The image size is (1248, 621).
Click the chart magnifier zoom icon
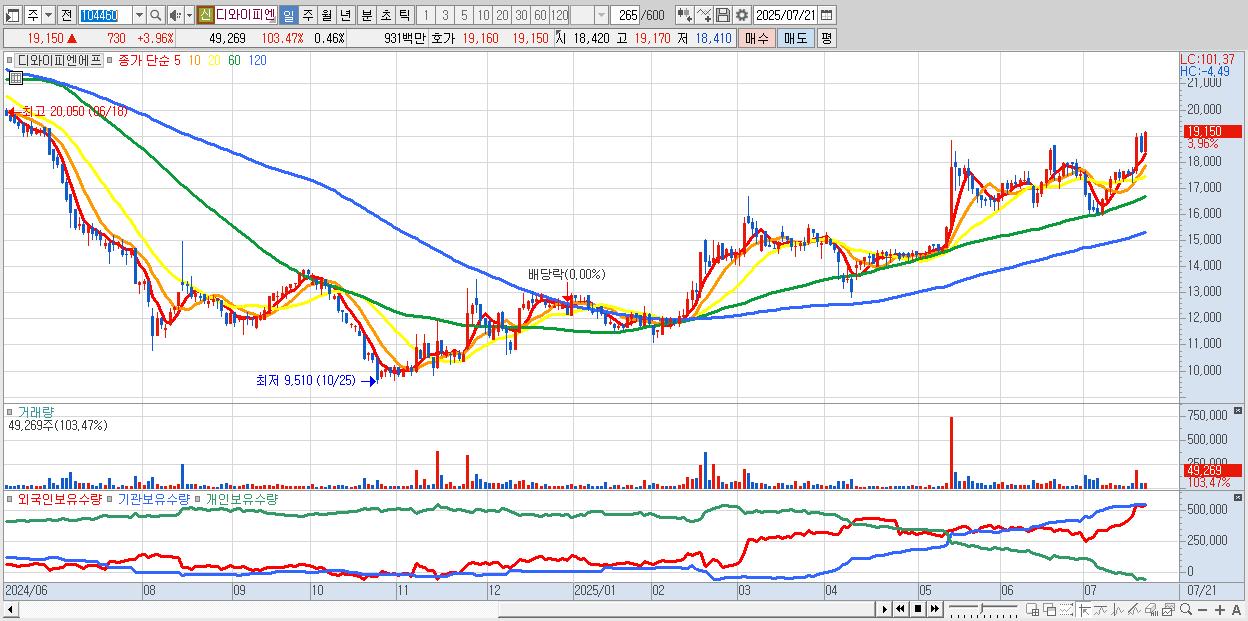[1186, 609]
